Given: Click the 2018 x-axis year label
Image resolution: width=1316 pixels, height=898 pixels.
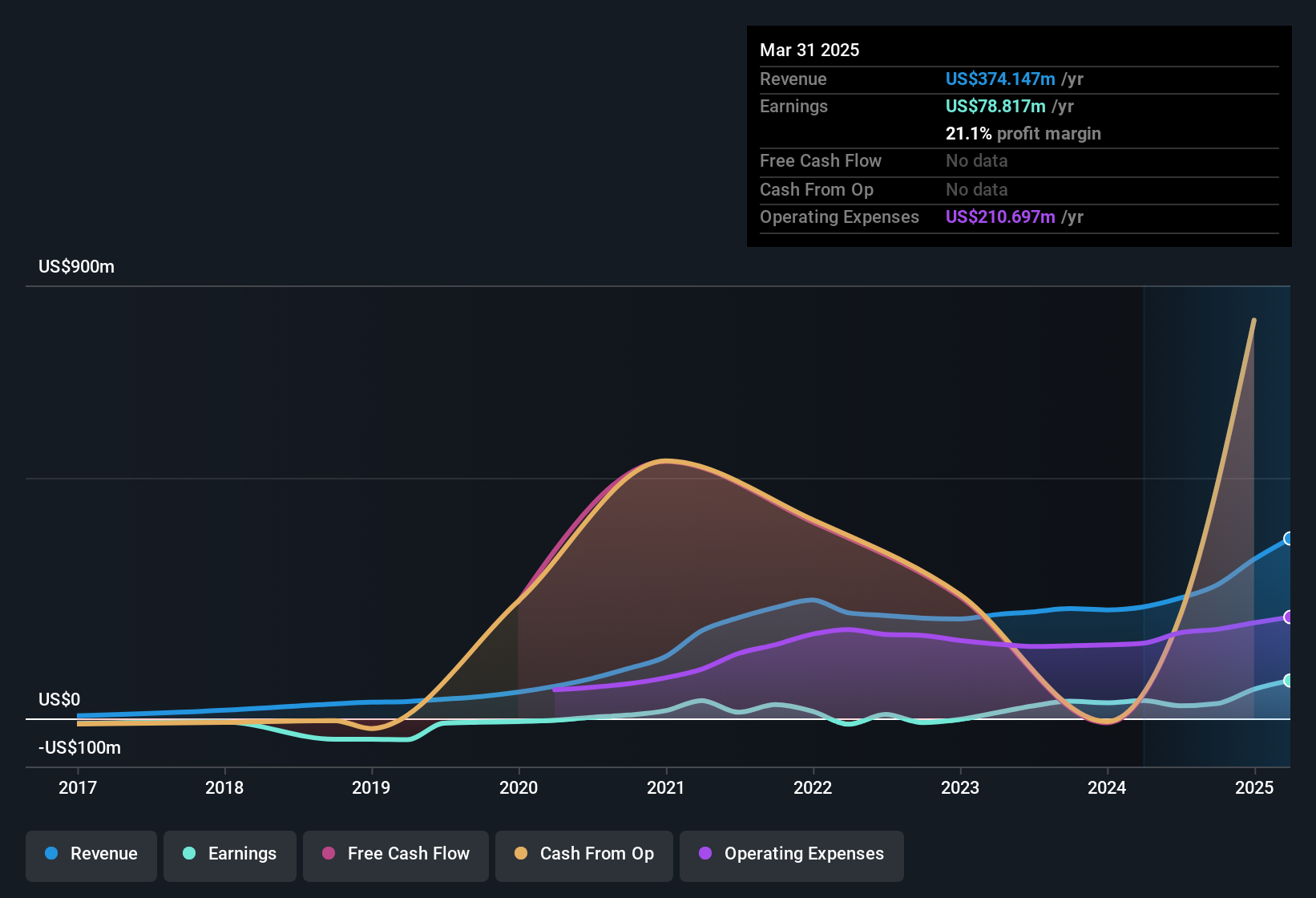Looking at the screenshot, I should (x=224, y=787).
